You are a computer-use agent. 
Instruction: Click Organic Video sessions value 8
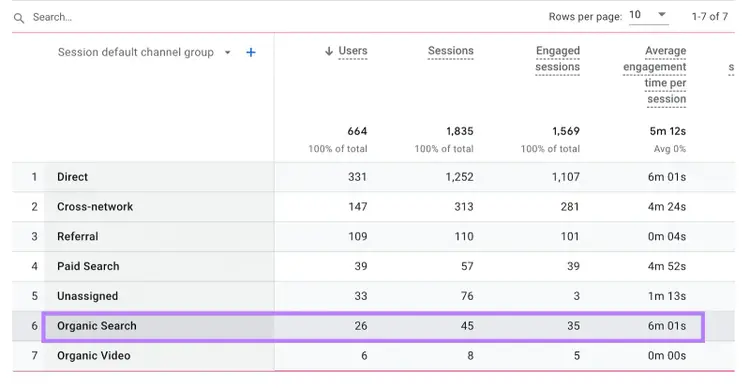(x=471, y=355)
